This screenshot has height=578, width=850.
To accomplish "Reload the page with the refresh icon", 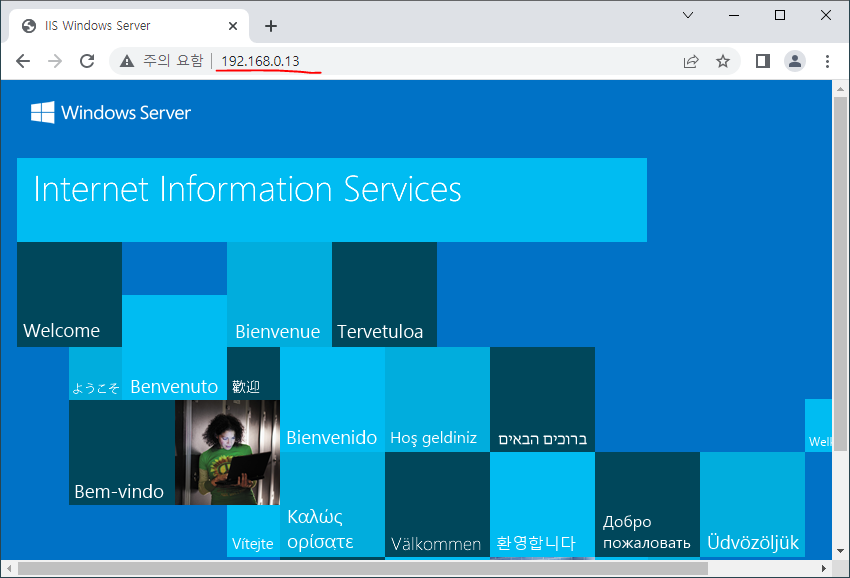I will coord(87,61).
